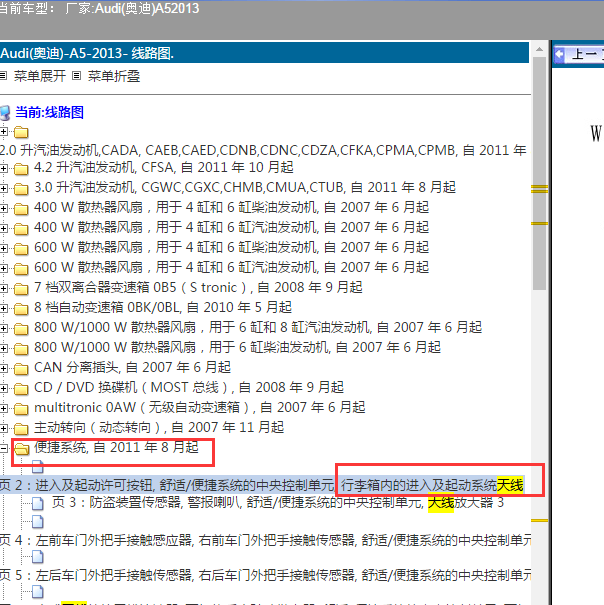Viewport: 604px width, 605px height.
Task: Click folder icon above 2.0 升汽油发动机
Action: point(21,132)
